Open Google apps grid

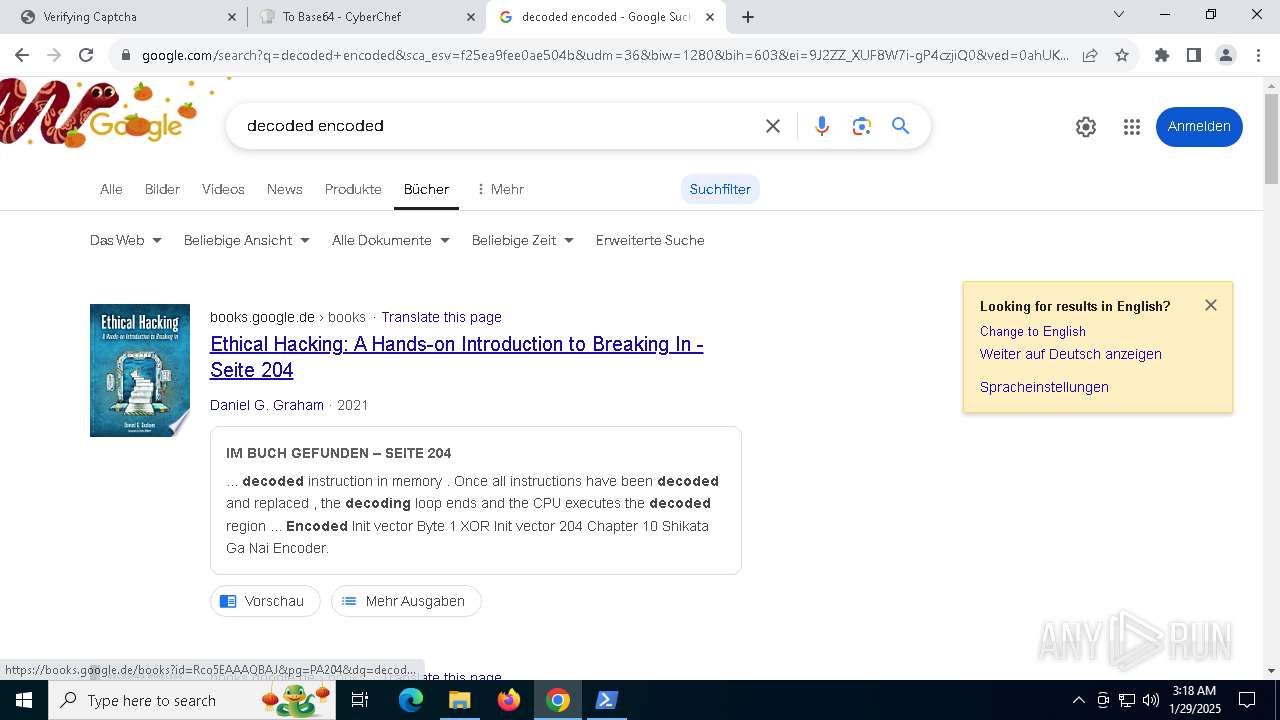click(1132, 127)
